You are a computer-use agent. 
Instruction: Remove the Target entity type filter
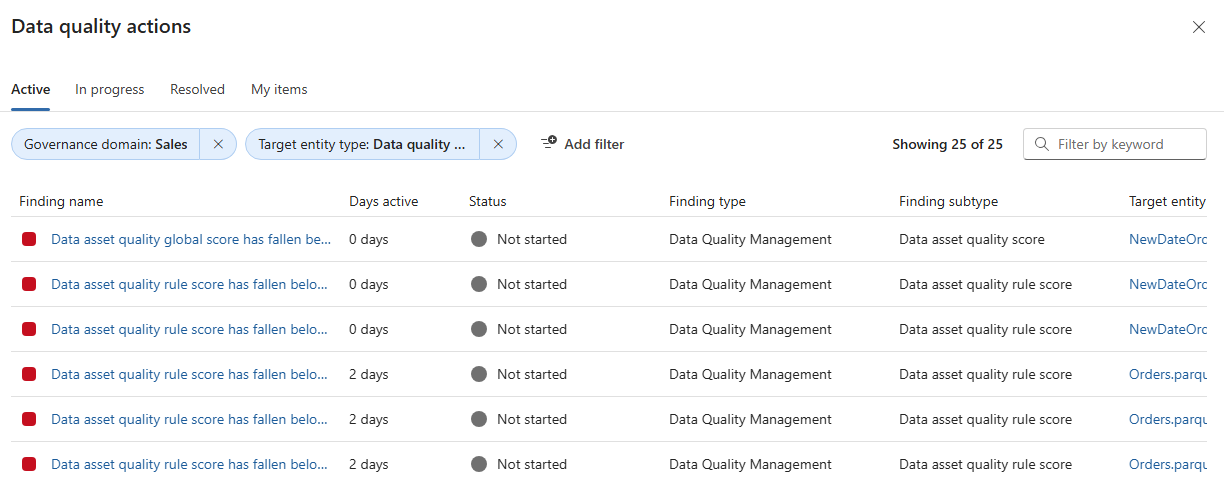[x=498, y=144]
